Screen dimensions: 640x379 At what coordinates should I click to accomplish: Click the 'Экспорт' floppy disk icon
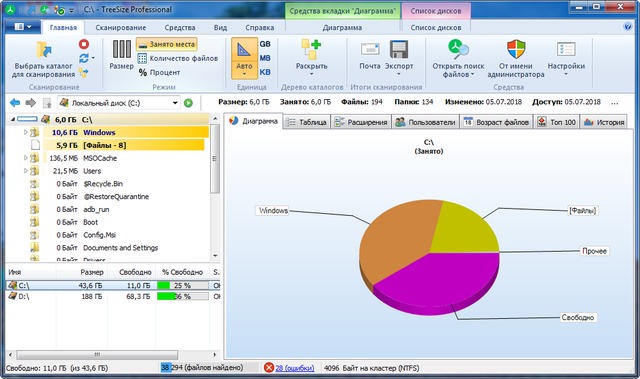pos(399,50)
